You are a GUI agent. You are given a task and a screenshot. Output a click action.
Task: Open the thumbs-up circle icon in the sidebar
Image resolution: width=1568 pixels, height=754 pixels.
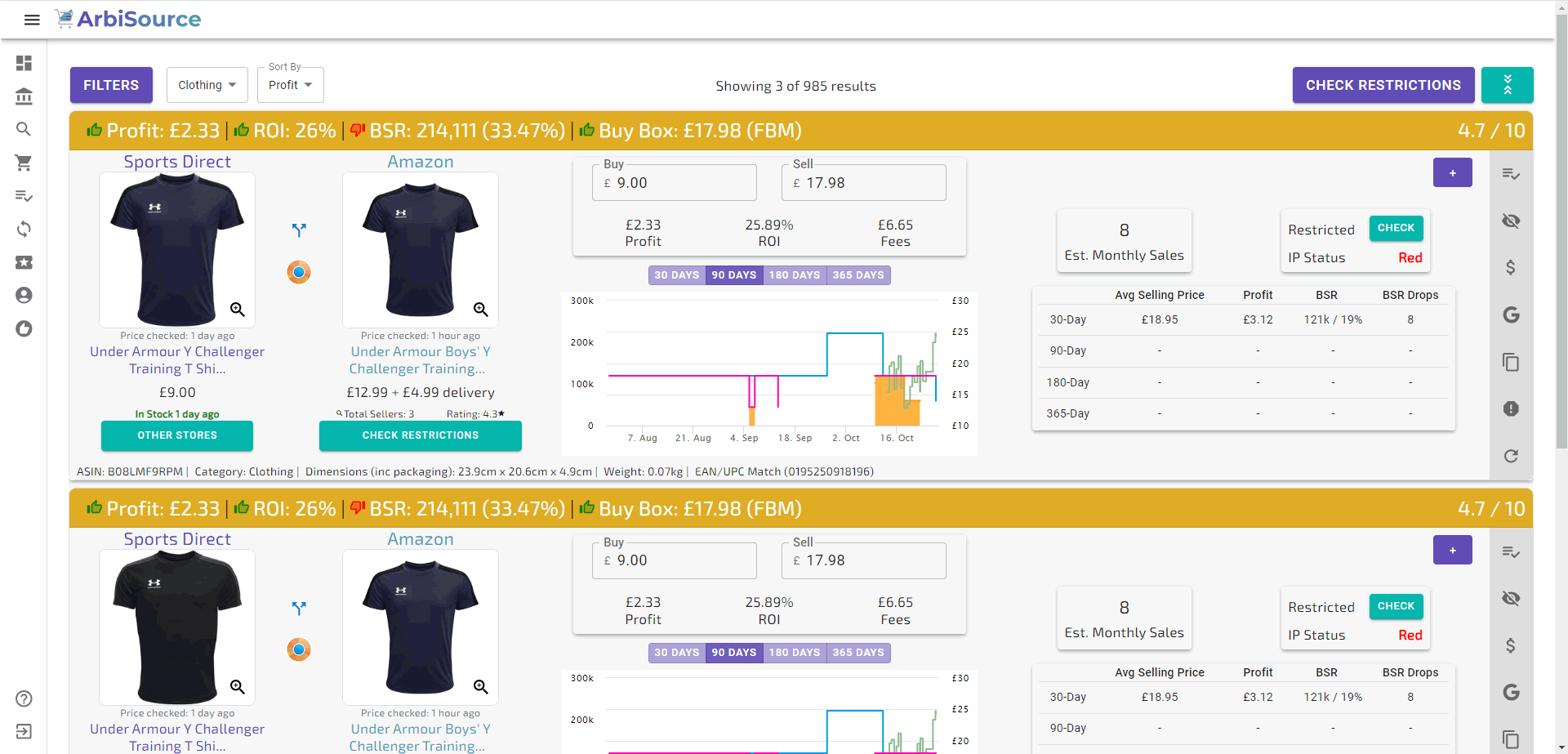click(24, 328)
